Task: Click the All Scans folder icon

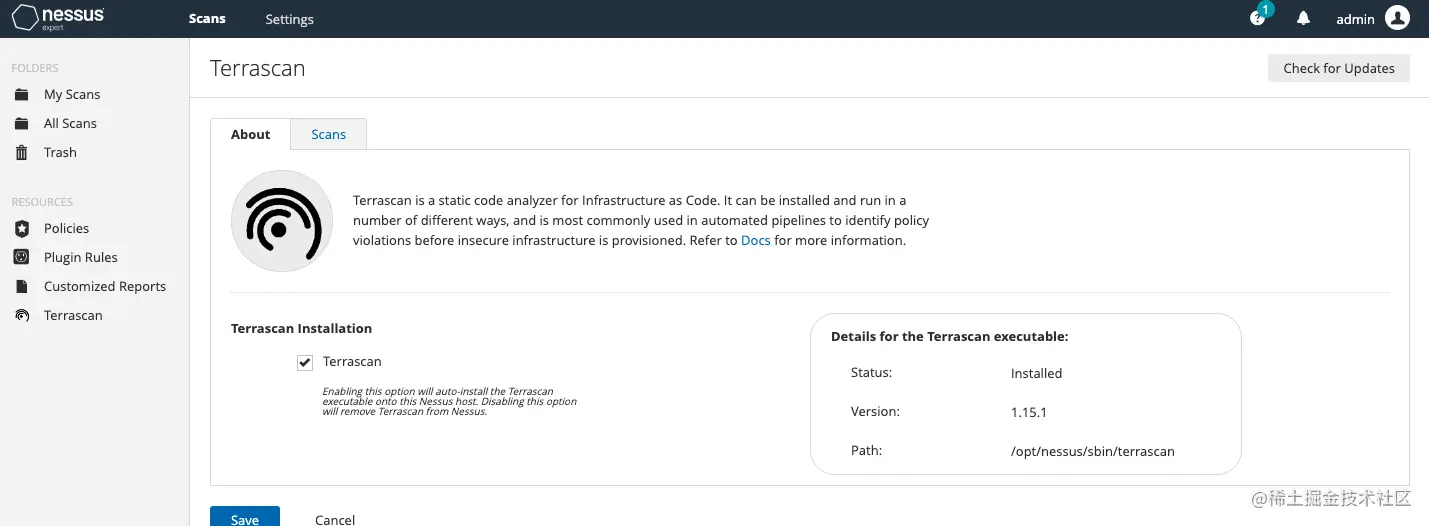Action: pyautogui.click(x=21, y=124)
